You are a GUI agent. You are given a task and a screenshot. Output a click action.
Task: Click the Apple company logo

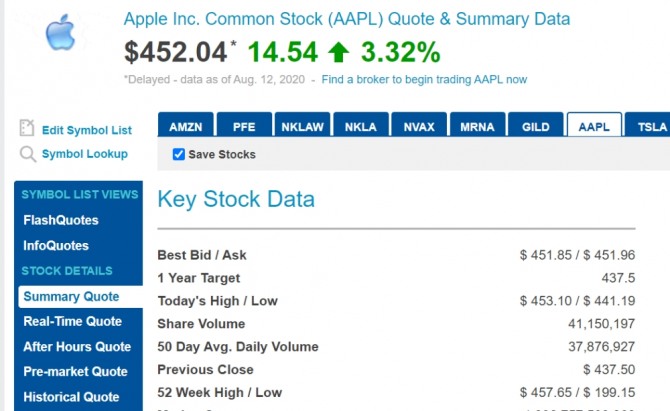click(x=60, y=33)
